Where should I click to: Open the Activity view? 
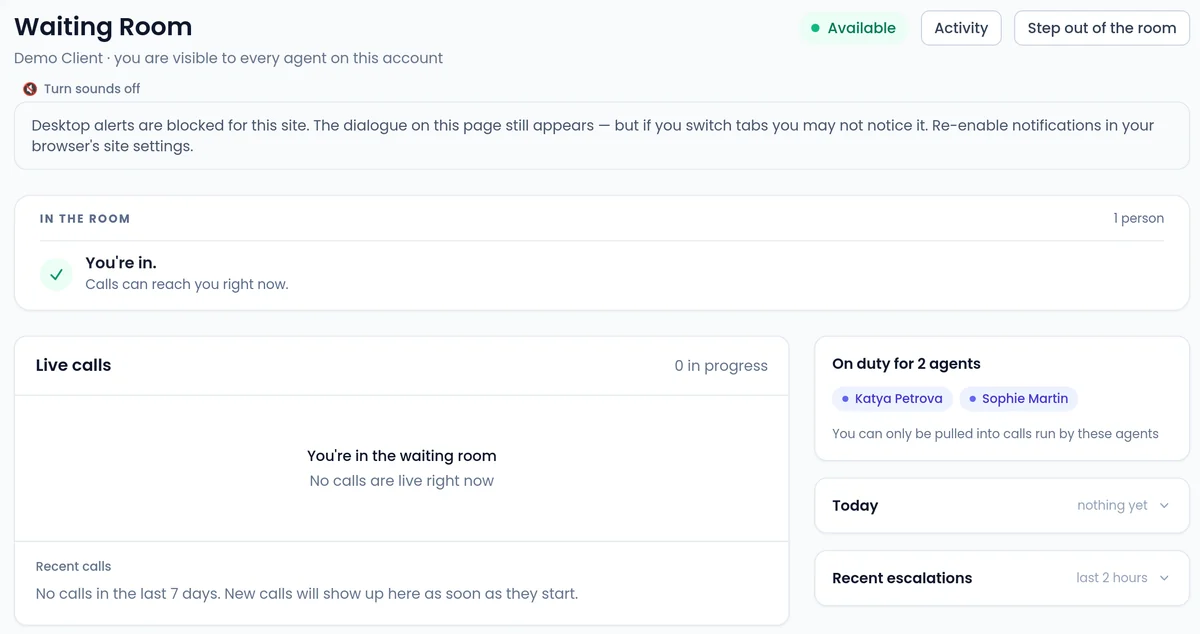point(961,28)
